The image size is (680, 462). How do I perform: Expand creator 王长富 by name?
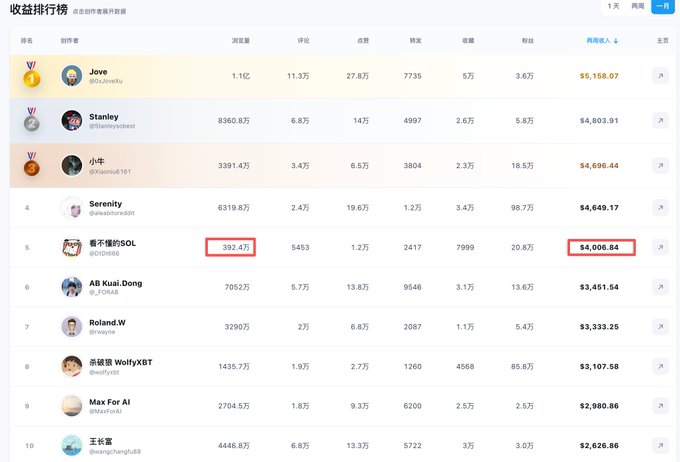(101, 442)
